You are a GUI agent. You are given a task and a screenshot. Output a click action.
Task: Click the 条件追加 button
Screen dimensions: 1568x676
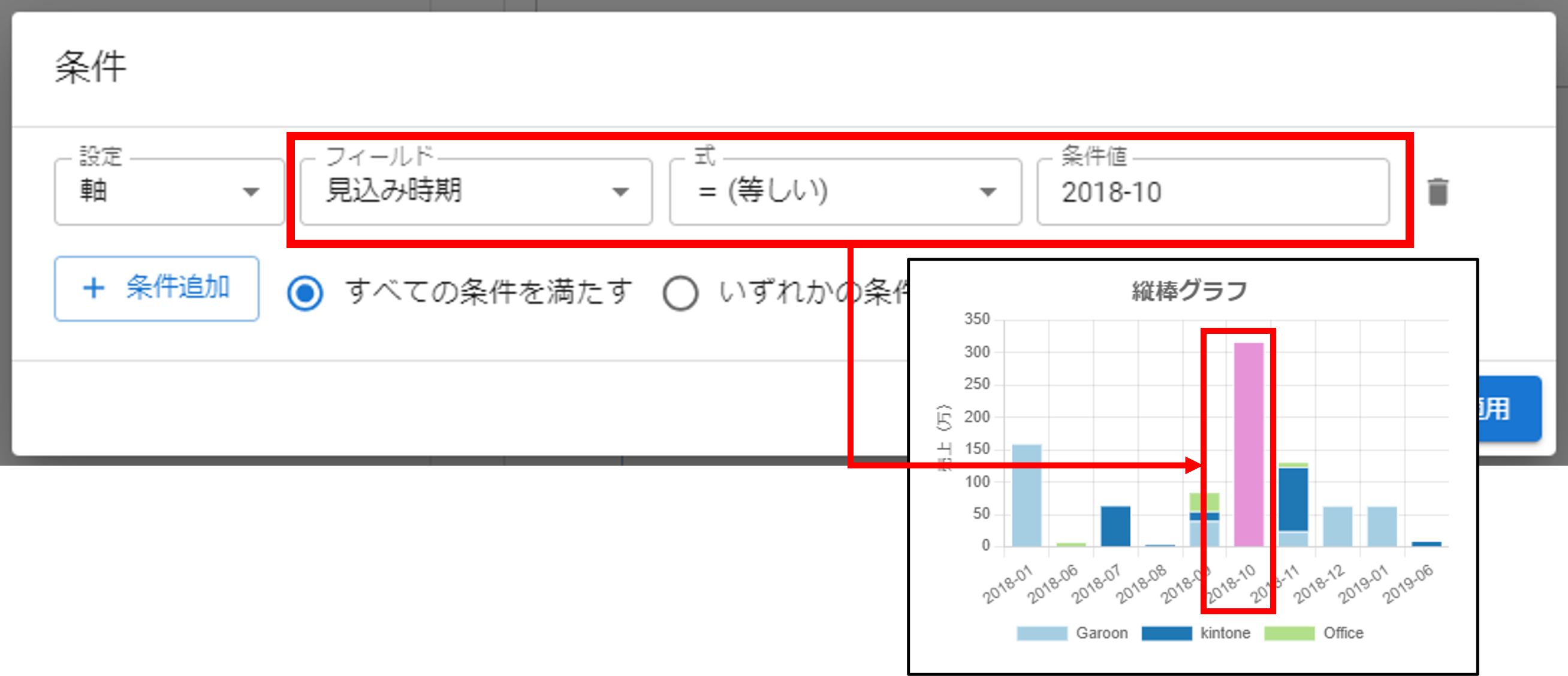tap(156, 288)
